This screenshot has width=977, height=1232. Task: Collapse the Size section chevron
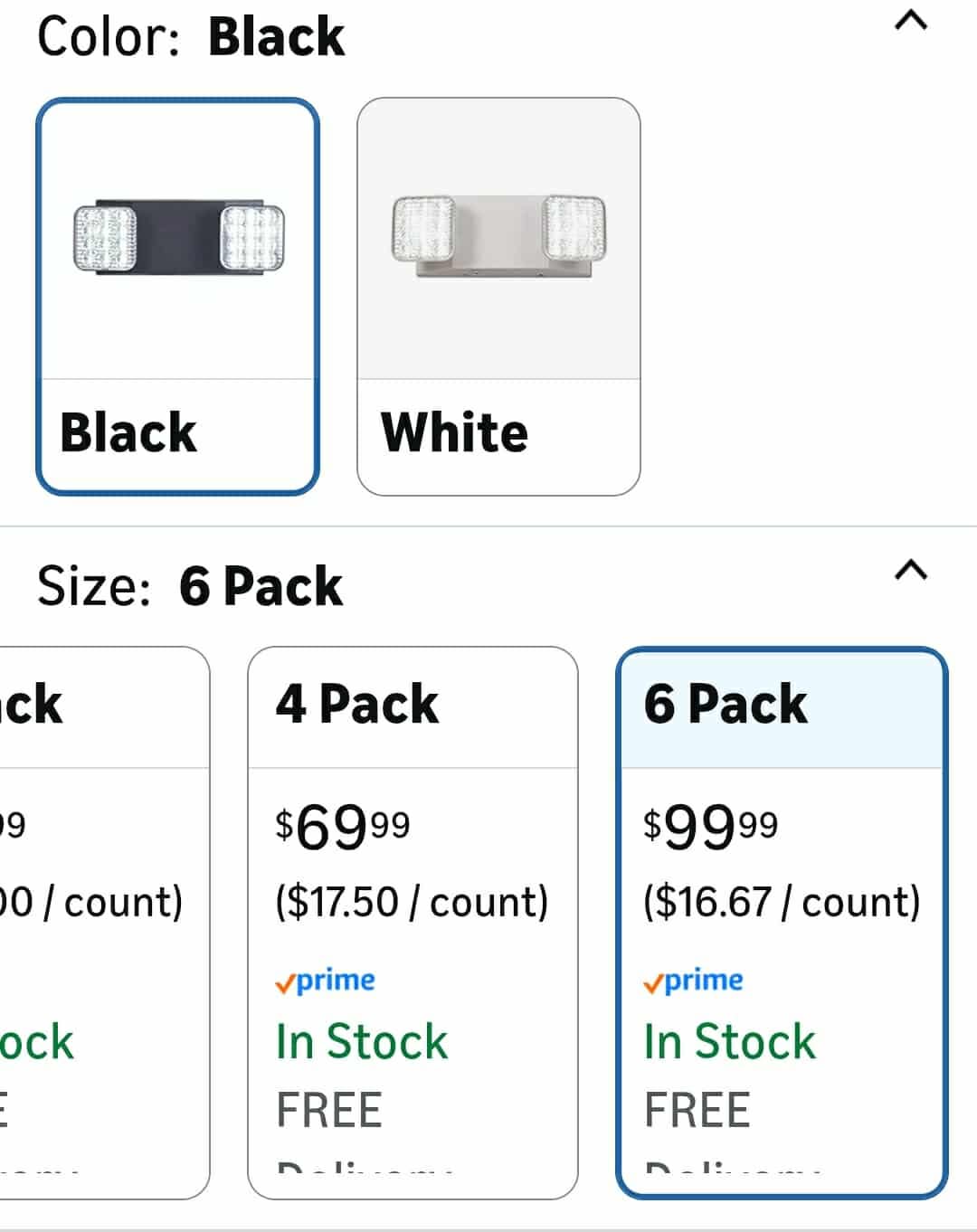point(911,569)
